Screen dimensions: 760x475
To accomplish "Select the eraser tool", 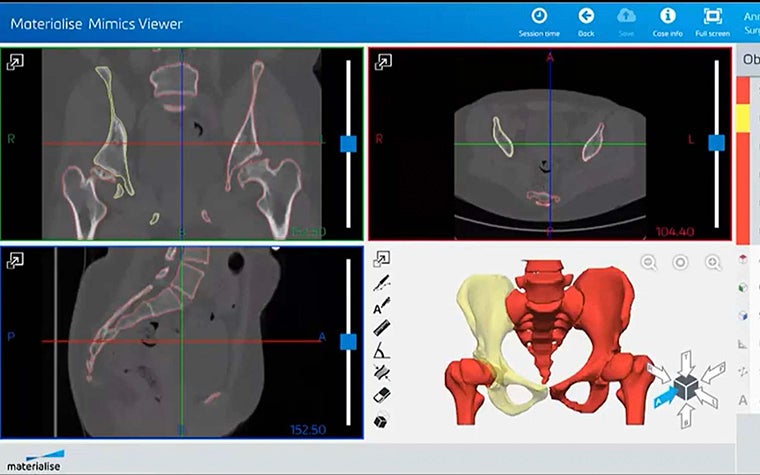I will [381, 395].
